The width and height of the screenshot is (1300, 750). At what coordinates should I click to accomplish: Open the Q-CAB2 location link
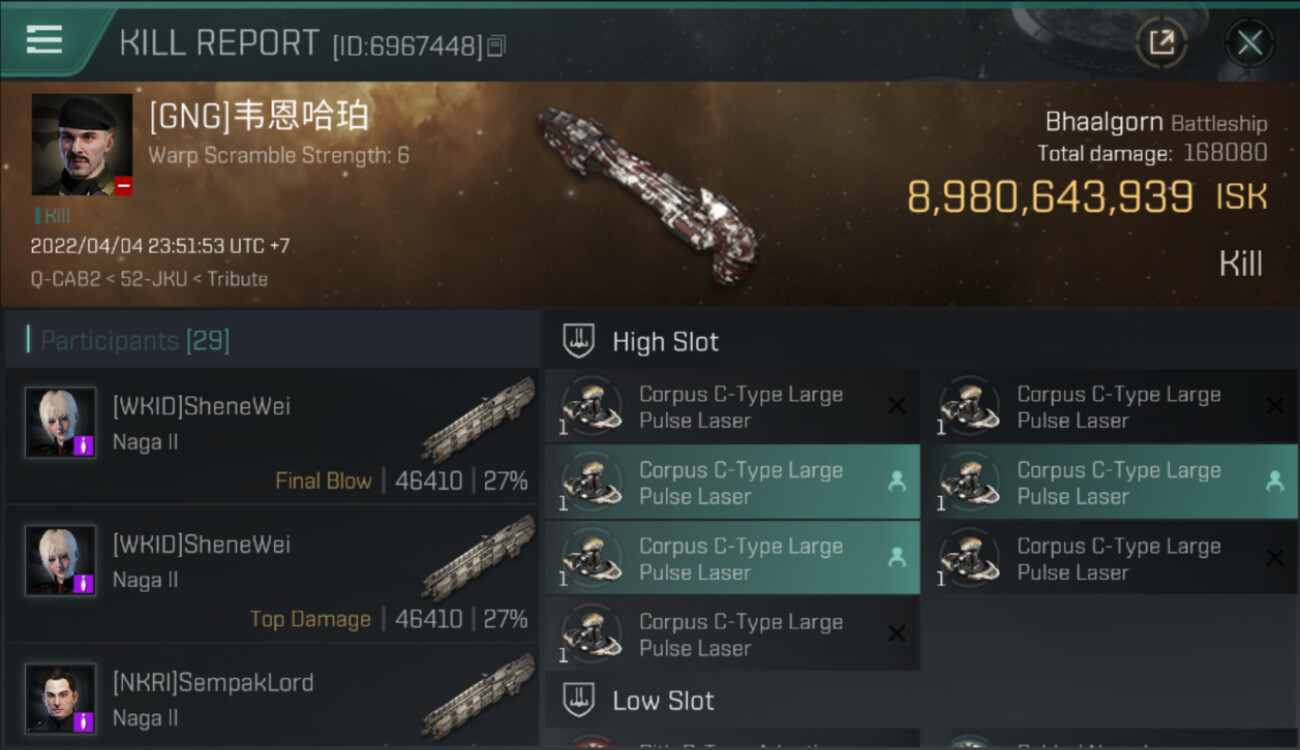click(65, 279)
